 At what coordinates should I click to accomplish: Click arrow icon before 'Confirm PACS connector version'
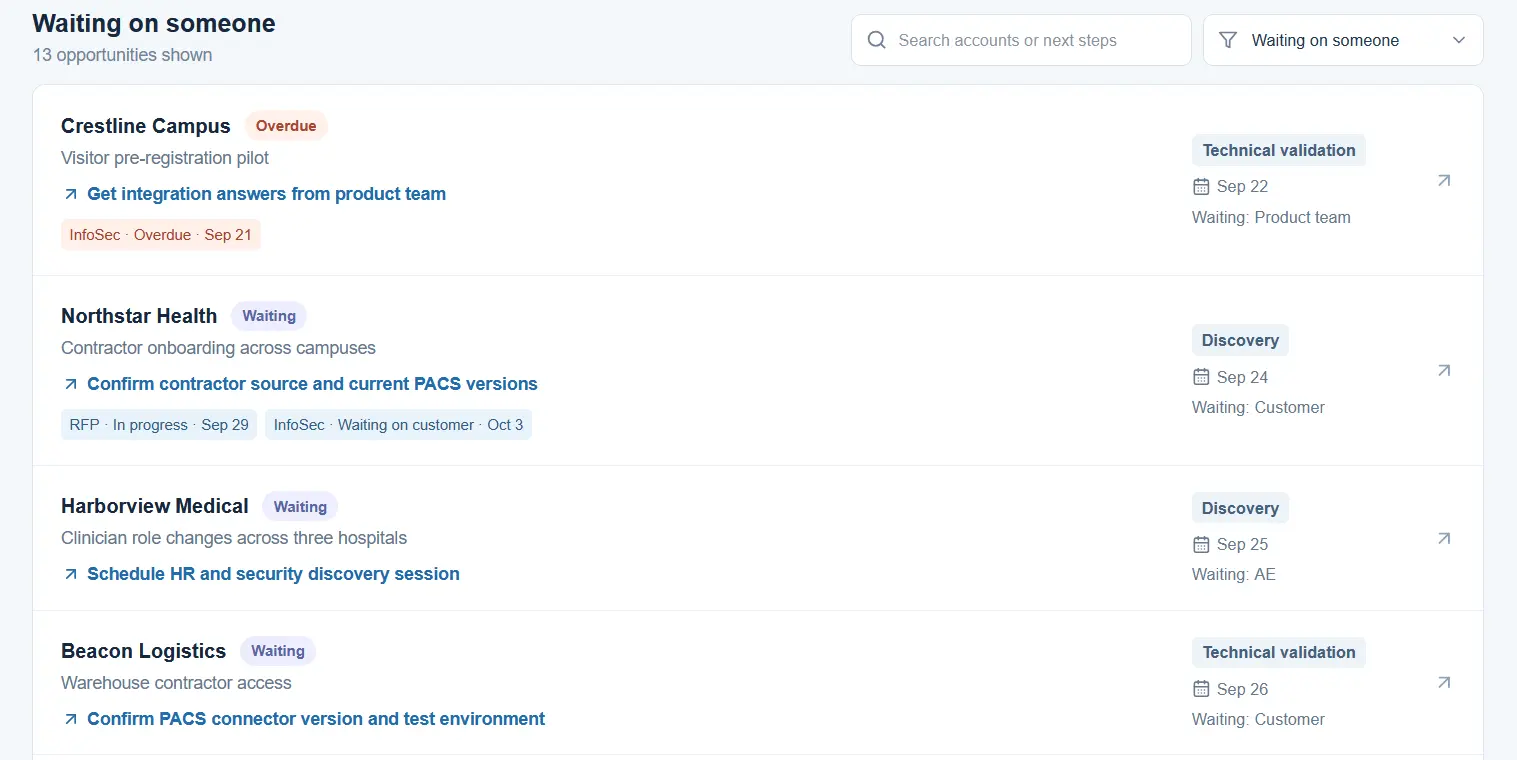pos(71,719)
